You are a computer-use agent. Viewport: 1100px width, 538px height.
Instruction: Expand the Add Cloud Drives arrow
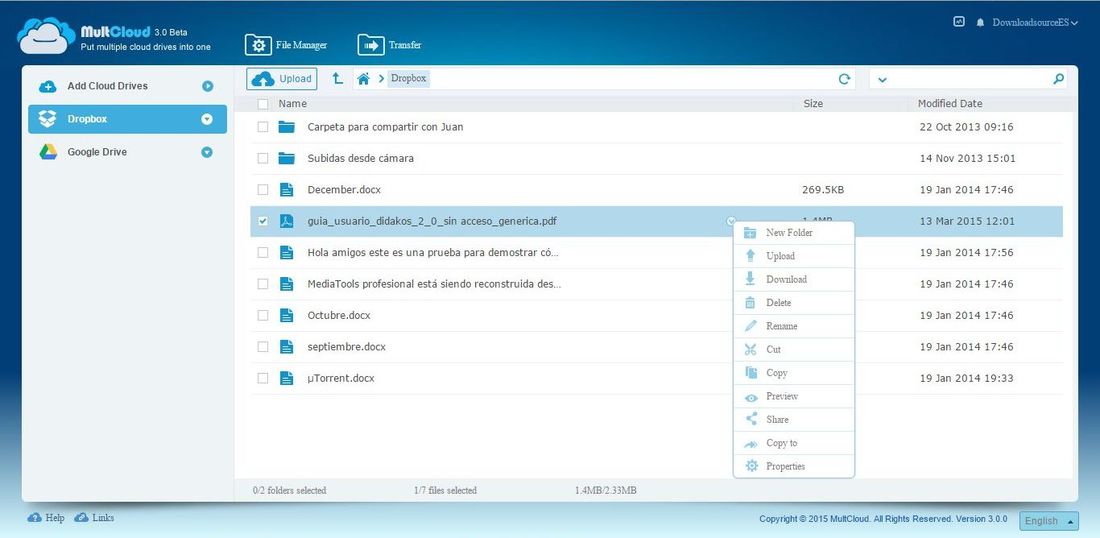coord(207,86)
